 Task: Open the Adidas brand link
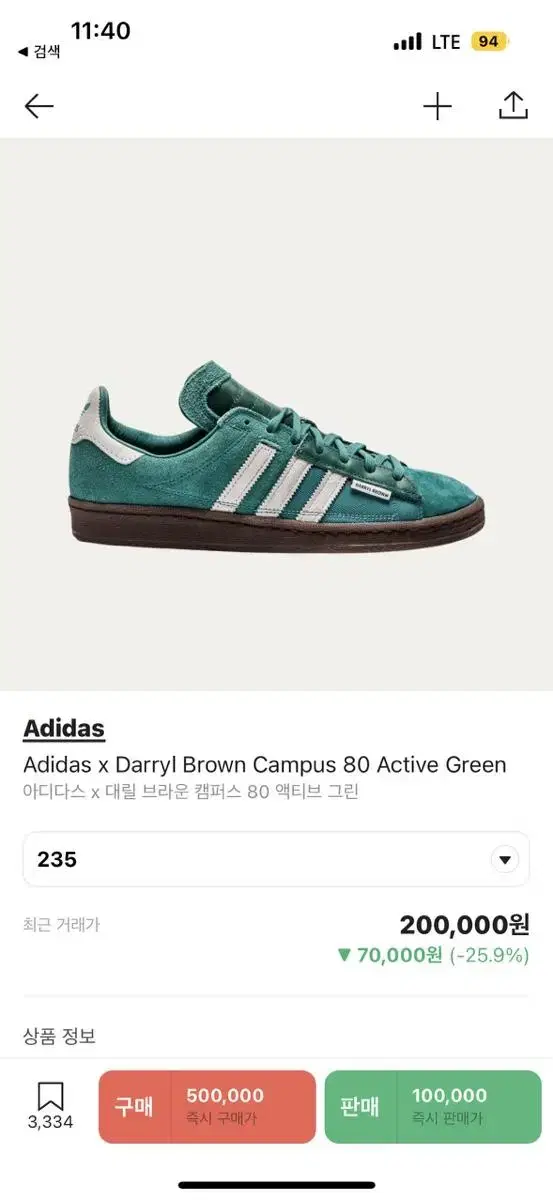(64, 728)
